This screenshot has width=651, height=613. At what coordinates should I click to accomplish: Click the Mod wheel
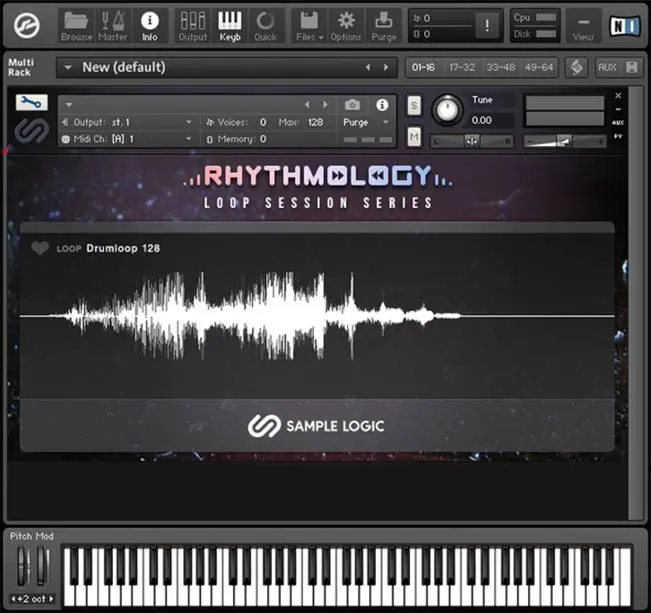(x=42, y=566)
